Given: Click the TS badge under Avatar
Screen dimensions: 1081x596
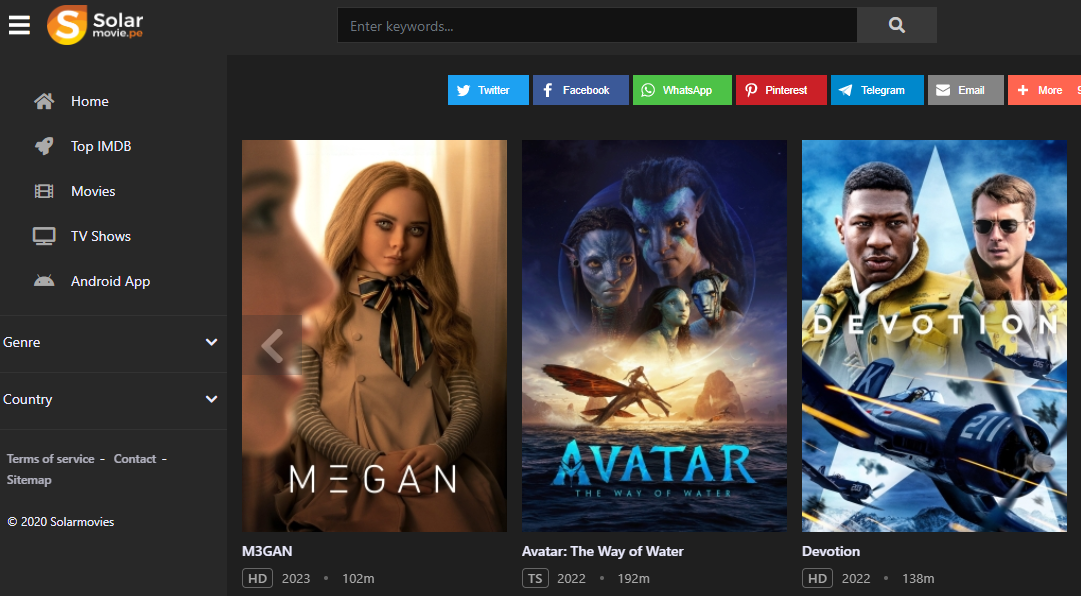Looking at the screenshot, I should (x=536, y=579).
